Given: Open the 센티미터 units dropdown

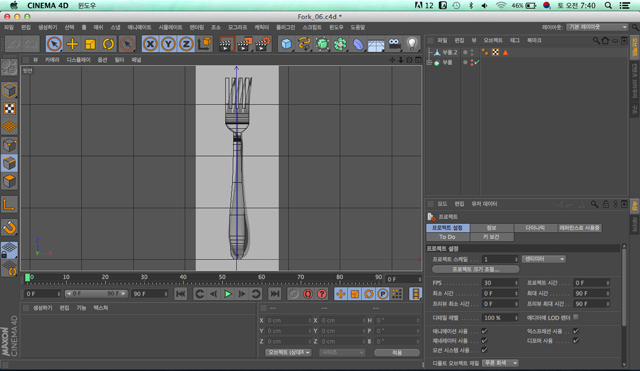Looking at the screenshot, I should pyautogui.click(x=544, y=259).
